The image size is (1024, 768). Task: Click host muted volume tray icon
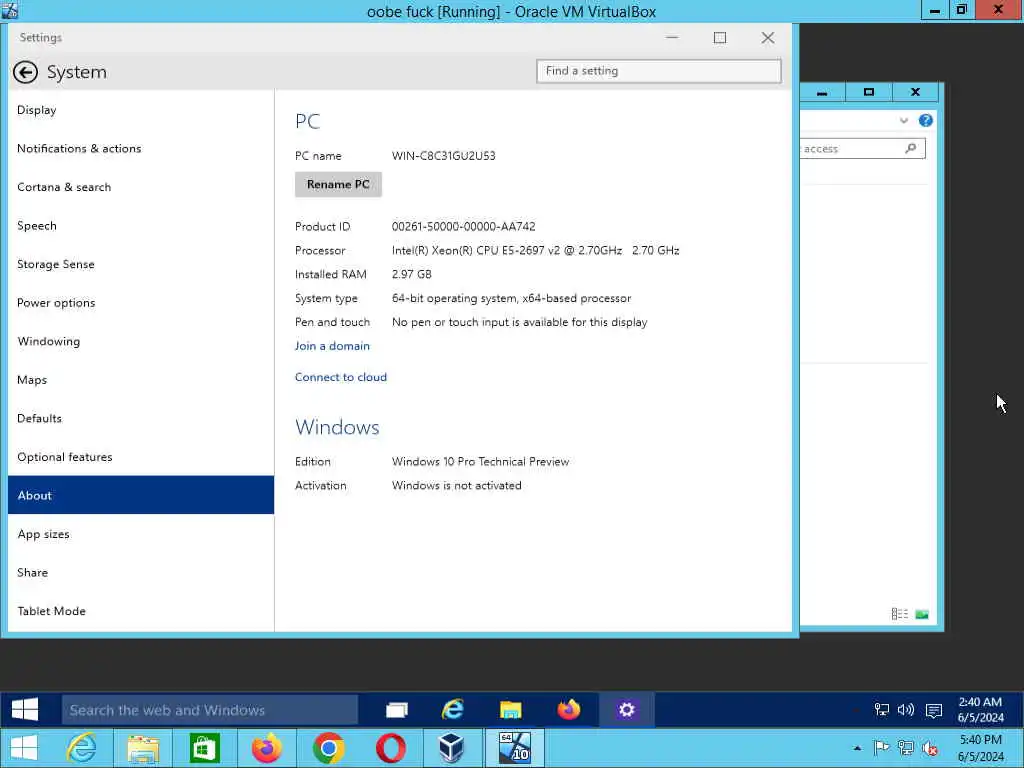coord(930,748)
